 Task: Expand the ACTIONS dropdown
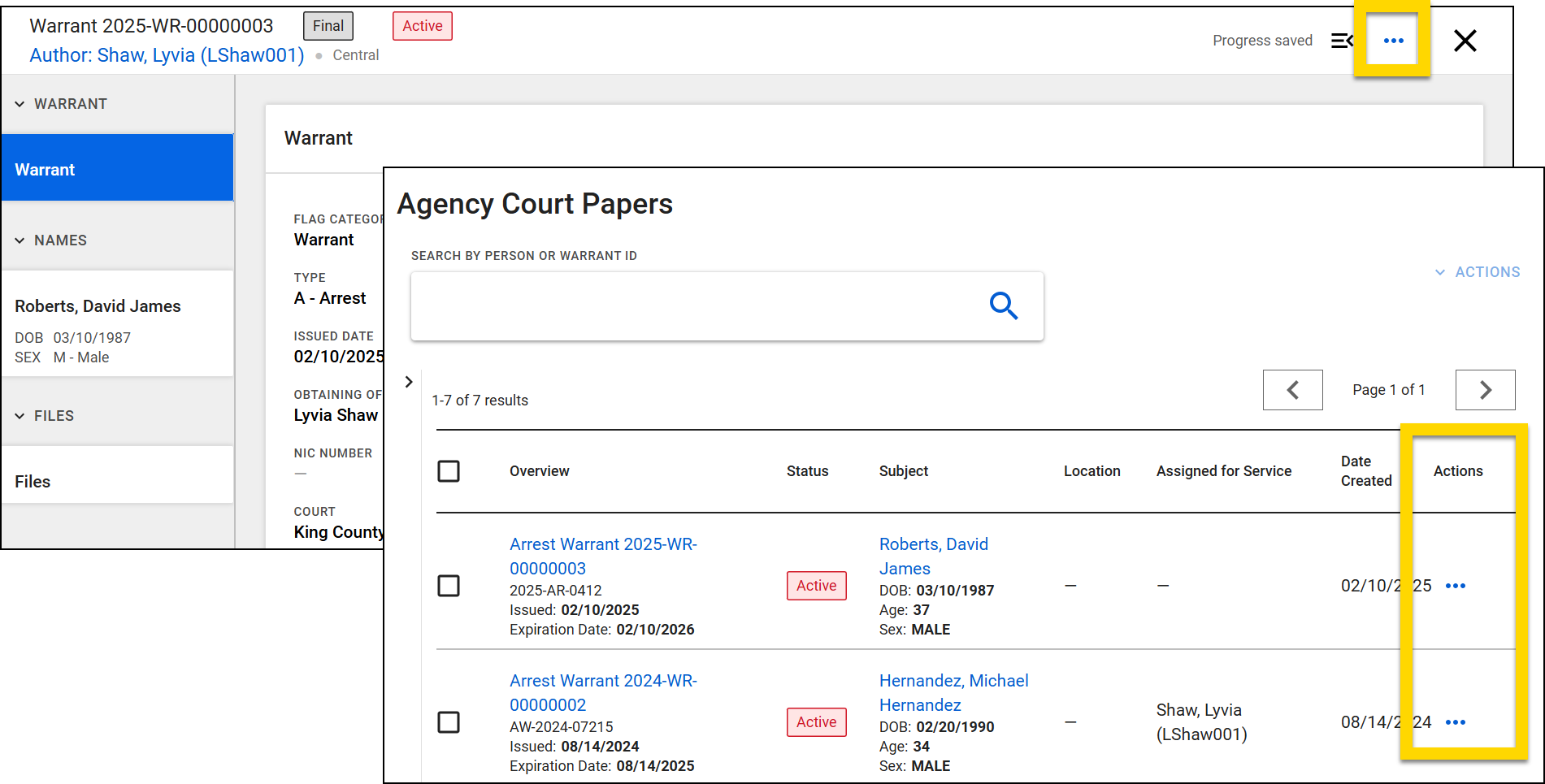click(1477, 271)
